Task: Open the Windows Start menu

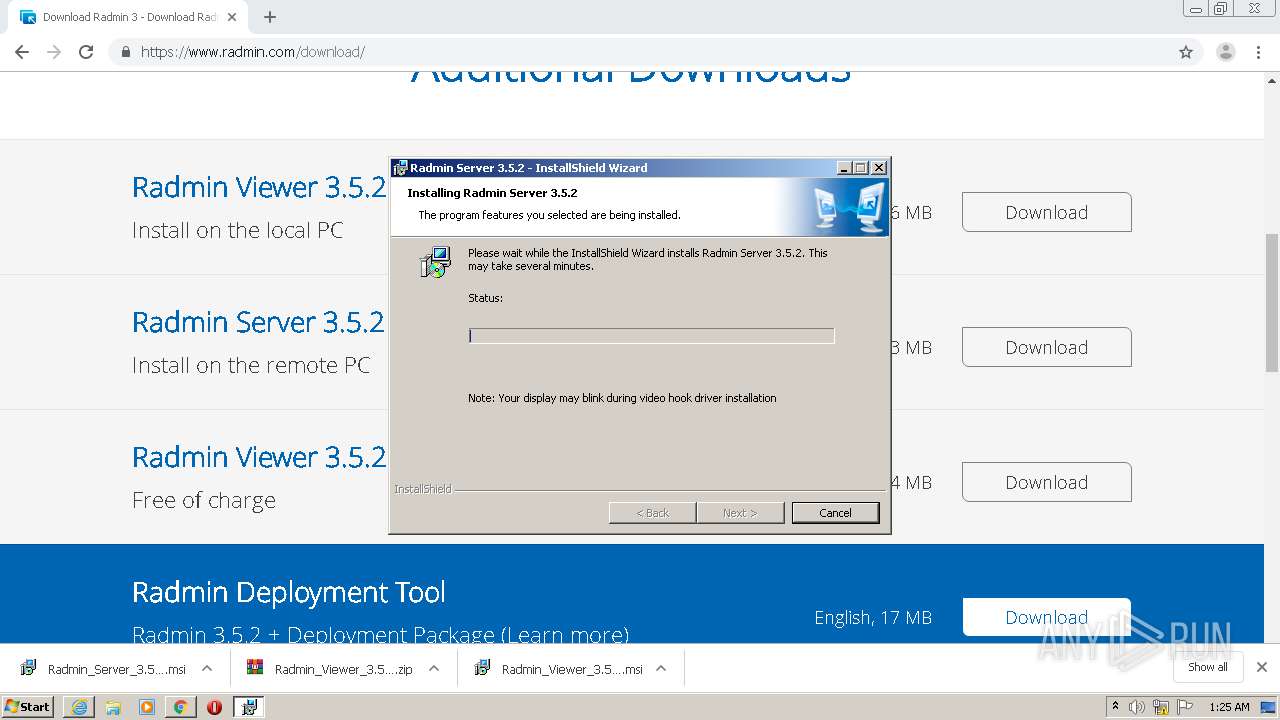Action: pyautogui.click(x=27, y=706)
